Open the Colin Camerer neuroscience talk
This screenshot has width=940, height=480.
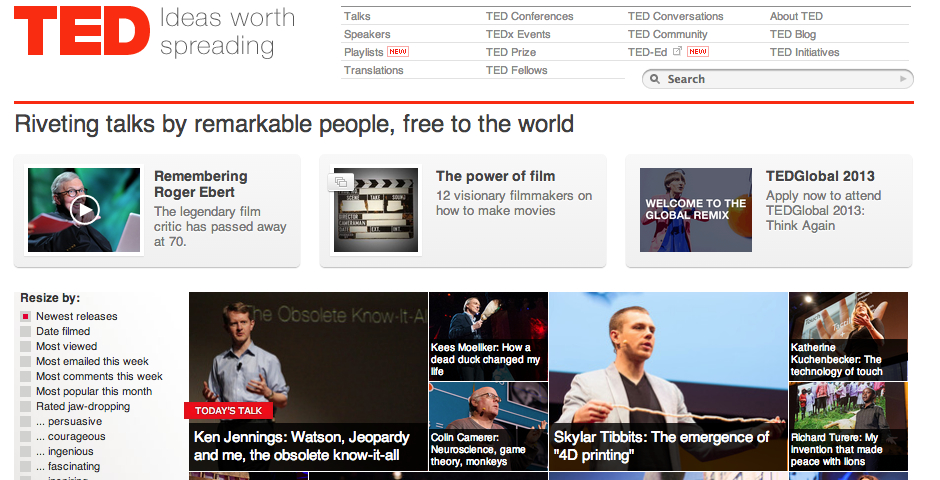(489, 426)
